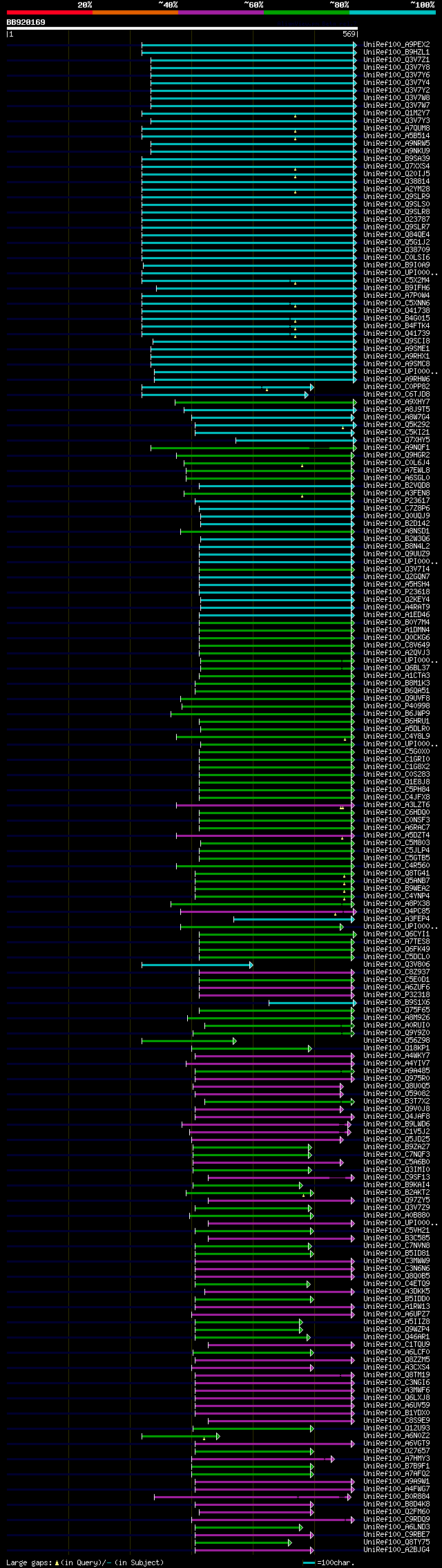Select the UniRef100_Q18KP1 label
The width and height of the screenshot is (442, 1568).
coord(396,1048)
